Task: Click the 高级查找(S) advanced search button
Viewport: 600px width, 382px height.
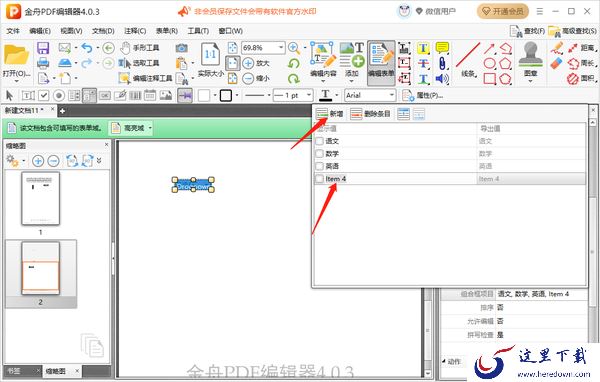Action: click(x=572, y=31)
